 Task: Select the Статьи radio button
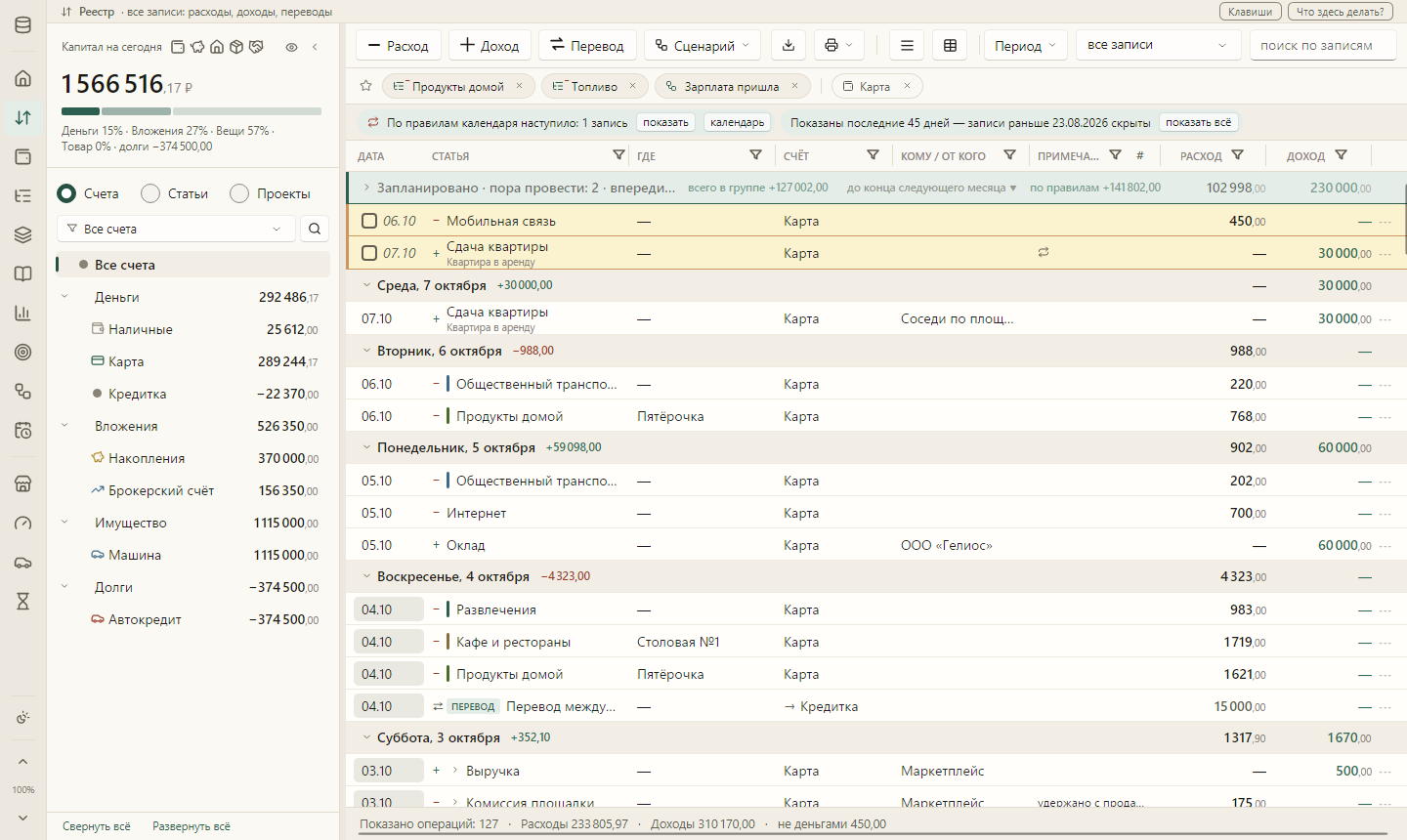150,193
